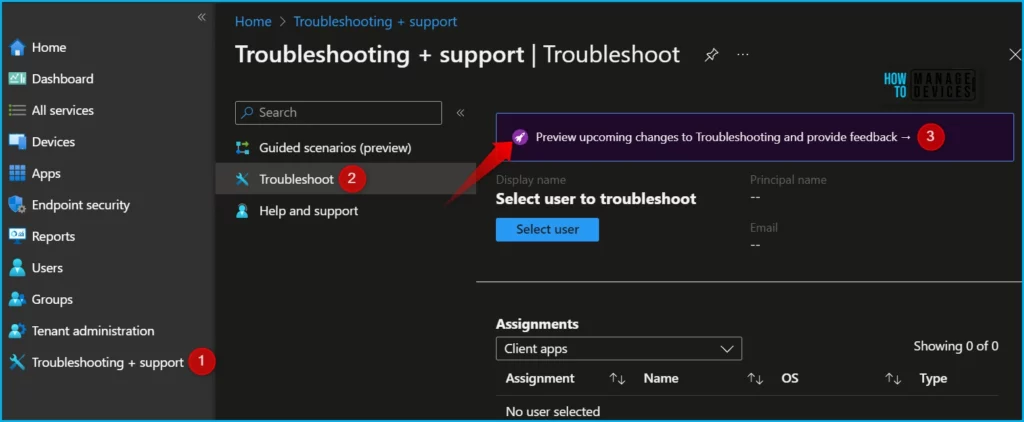This screenshot has height=422, width=1024.
Task: Click the Dashboard chart icon
Action: 17,79
